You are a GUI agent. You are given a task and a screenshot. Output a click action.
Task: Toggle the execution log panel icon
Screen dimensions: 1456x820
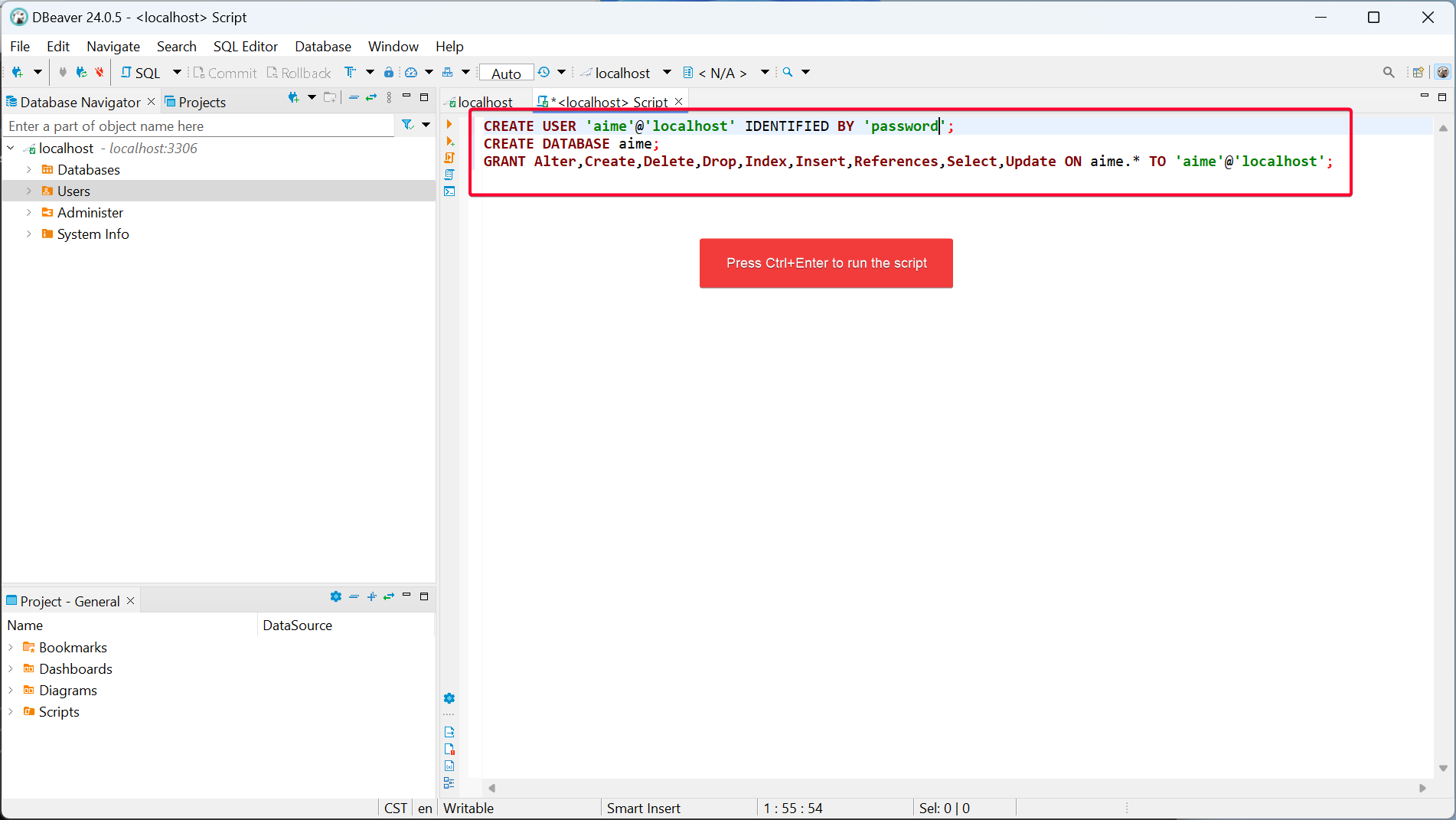click(x=449, y=749)
